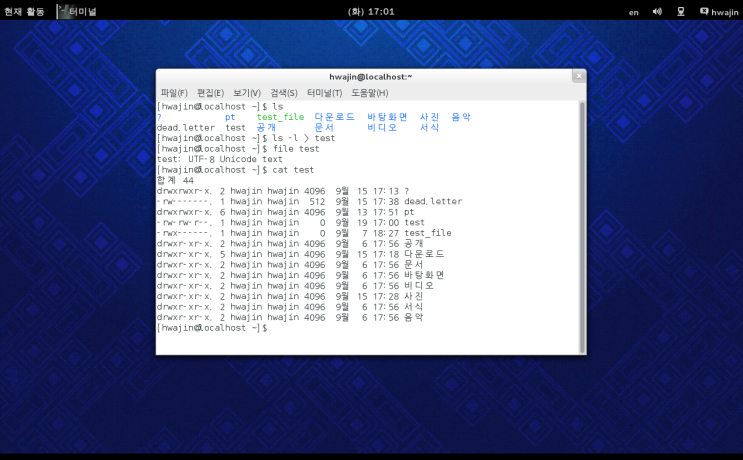This screenshot has width=743, height=460.
Task: Click the 비디오 entry in long listing
Action: [419, 286]
